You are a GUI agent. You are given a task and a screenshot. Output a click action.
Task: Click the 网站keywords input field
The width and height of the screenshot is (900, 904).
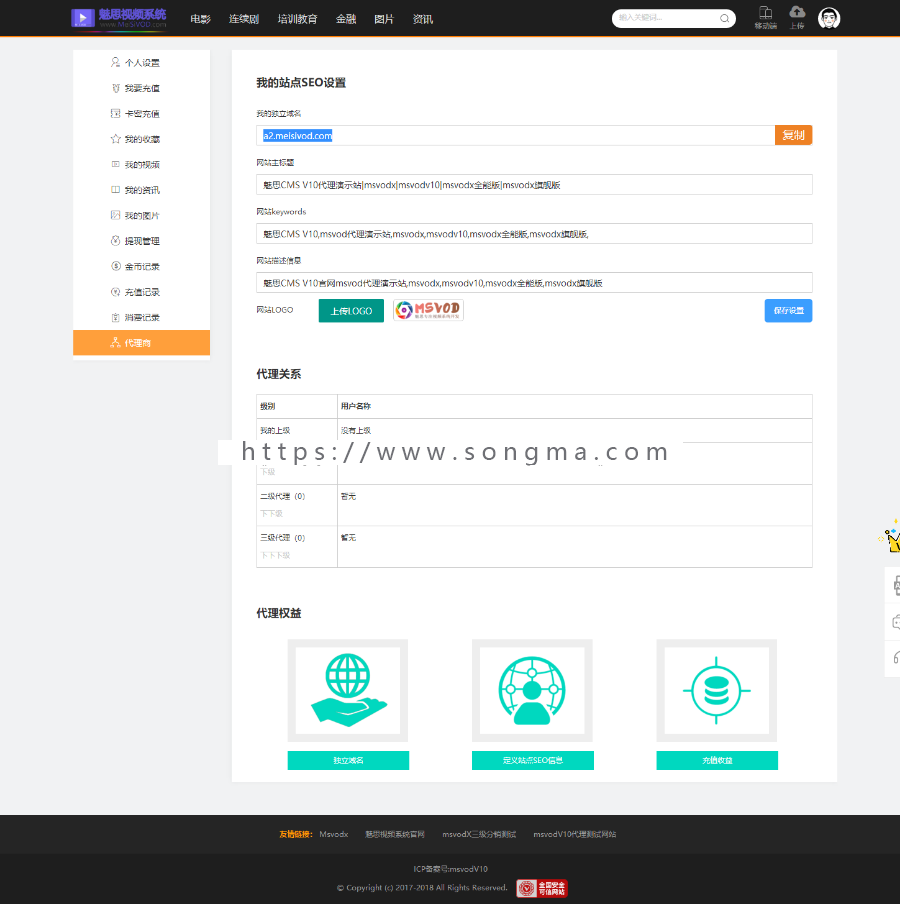pyautogui.click(x=534, y=233)
